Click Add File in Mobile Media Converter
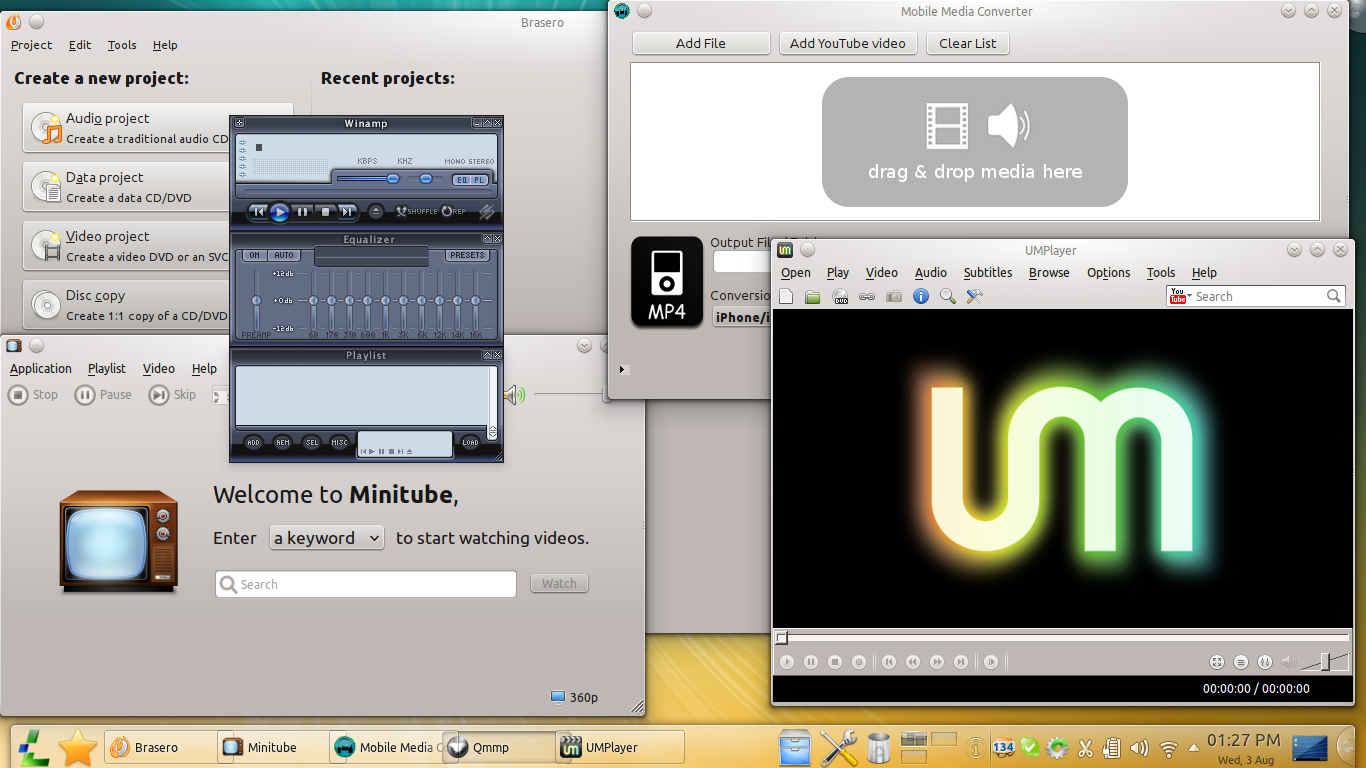The height and width of the screenshot is (768, 1366). click(x=701, y=44)
